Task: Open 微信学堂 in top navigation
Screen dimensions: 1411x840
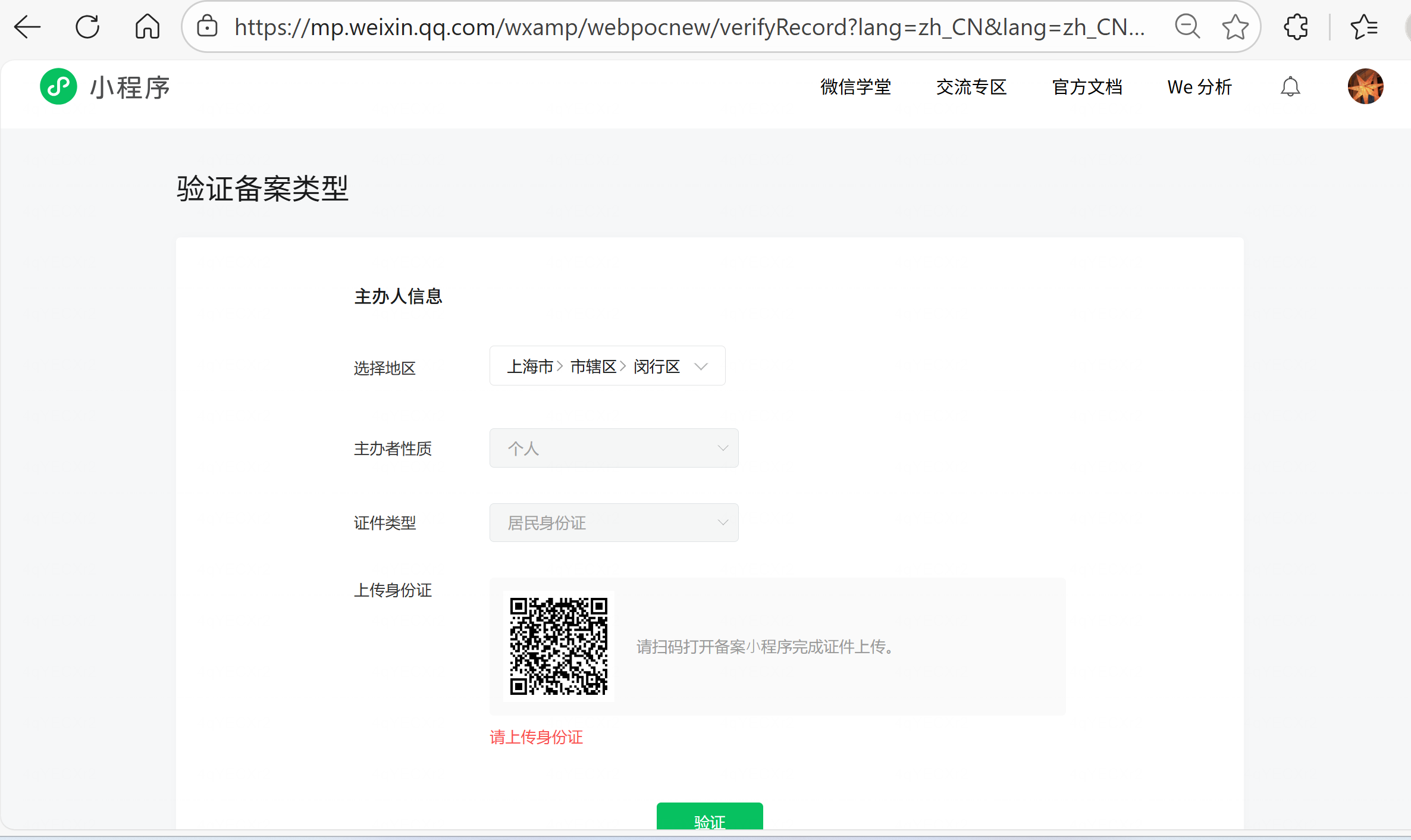Action: (x=855, y=87)
